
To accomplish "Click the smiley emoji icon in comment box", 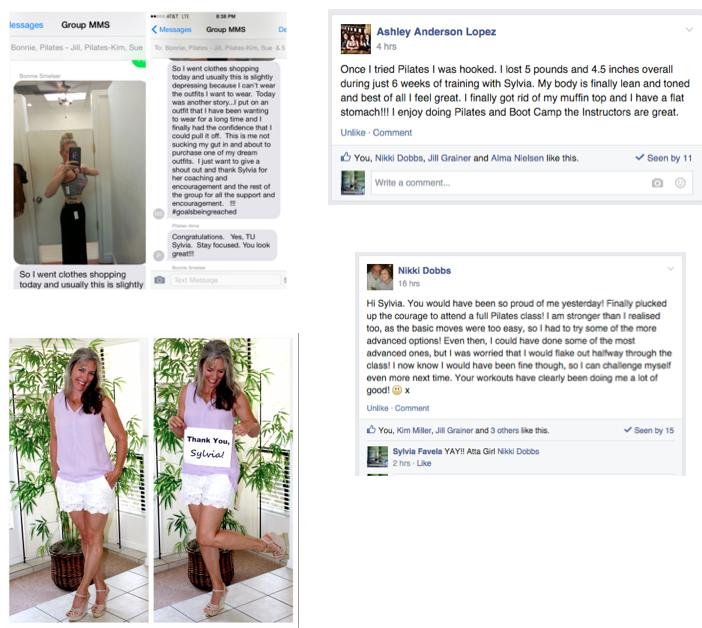I will tap(680, 183).
